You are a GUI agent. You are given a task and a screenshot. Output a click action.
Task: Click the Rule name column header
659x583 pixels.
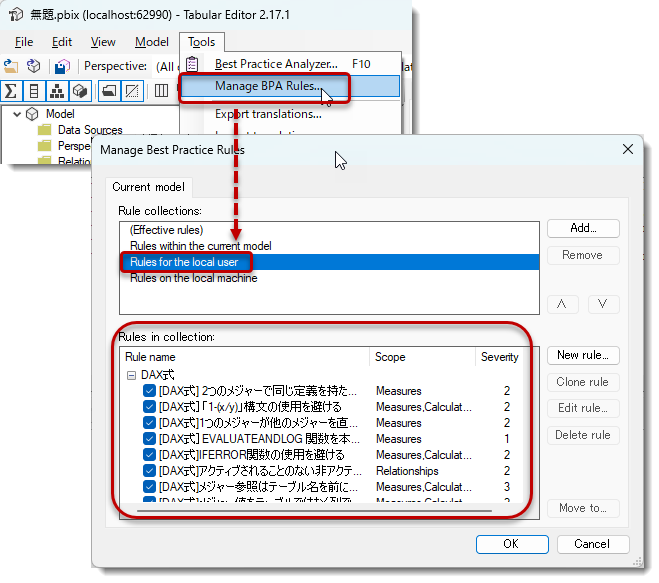tap(245, 357)
